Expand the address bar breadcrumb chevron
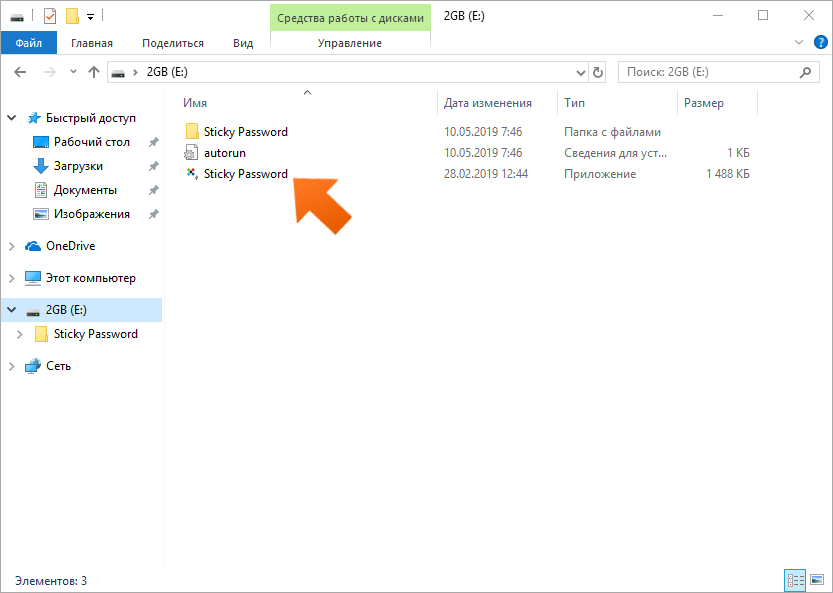Viewport: 833px width, 593px height. pos(135,72)
